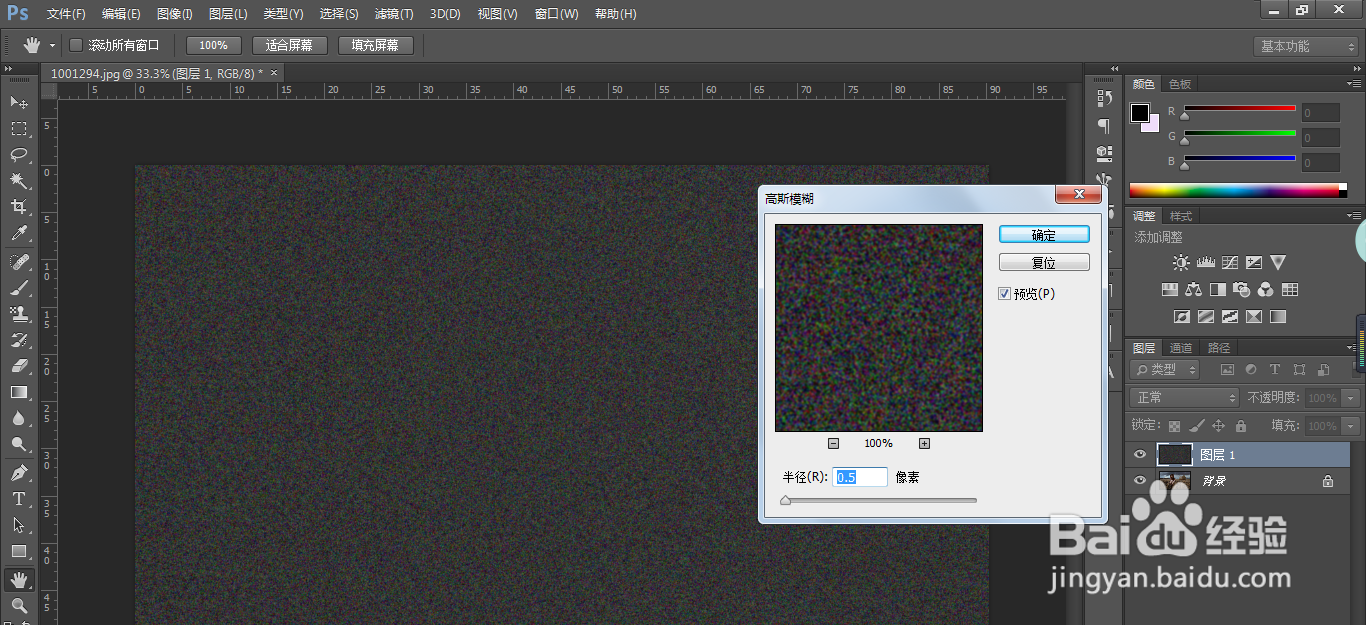The width and height of the screenshot is (1366, 625).
Task: Open the 文件(F) menu
Action: point(66,14)
